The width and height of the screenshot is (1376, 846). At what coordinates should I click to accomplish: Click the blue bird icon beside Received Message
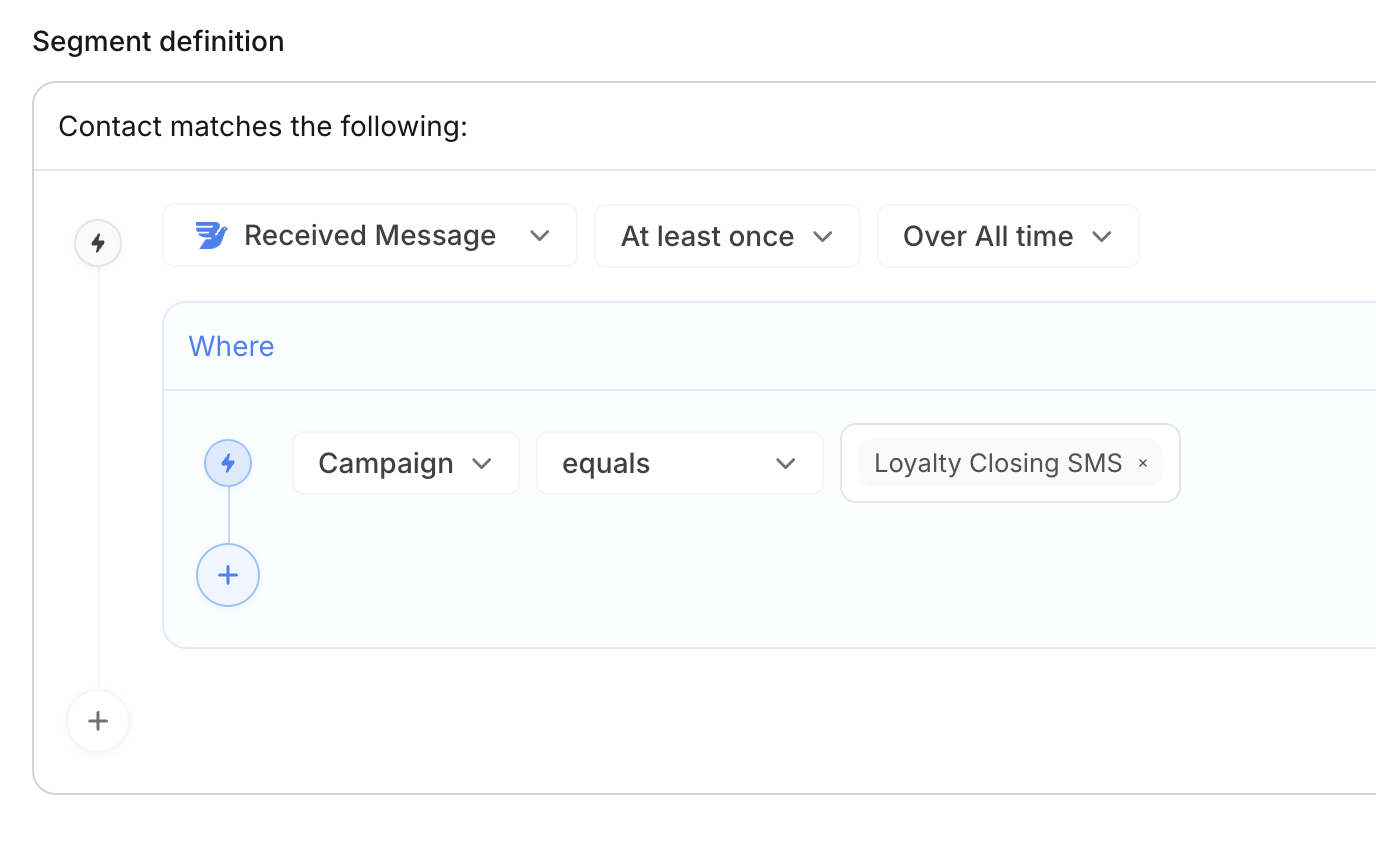tap(212, 236)
